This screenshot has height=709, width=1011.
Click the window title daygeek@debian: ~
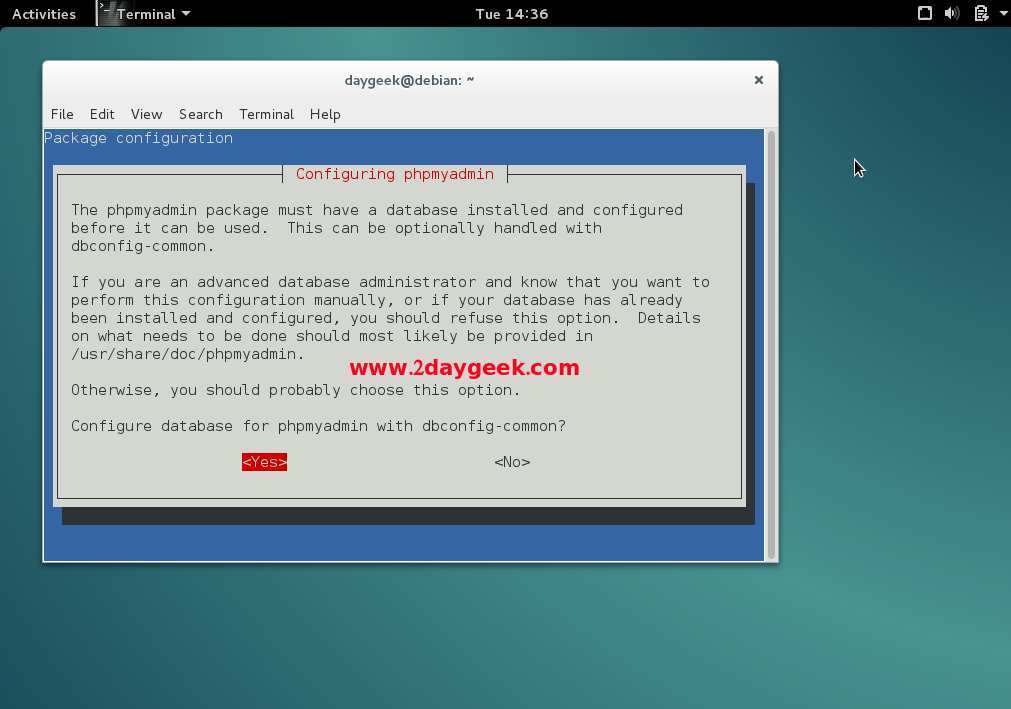409,80
